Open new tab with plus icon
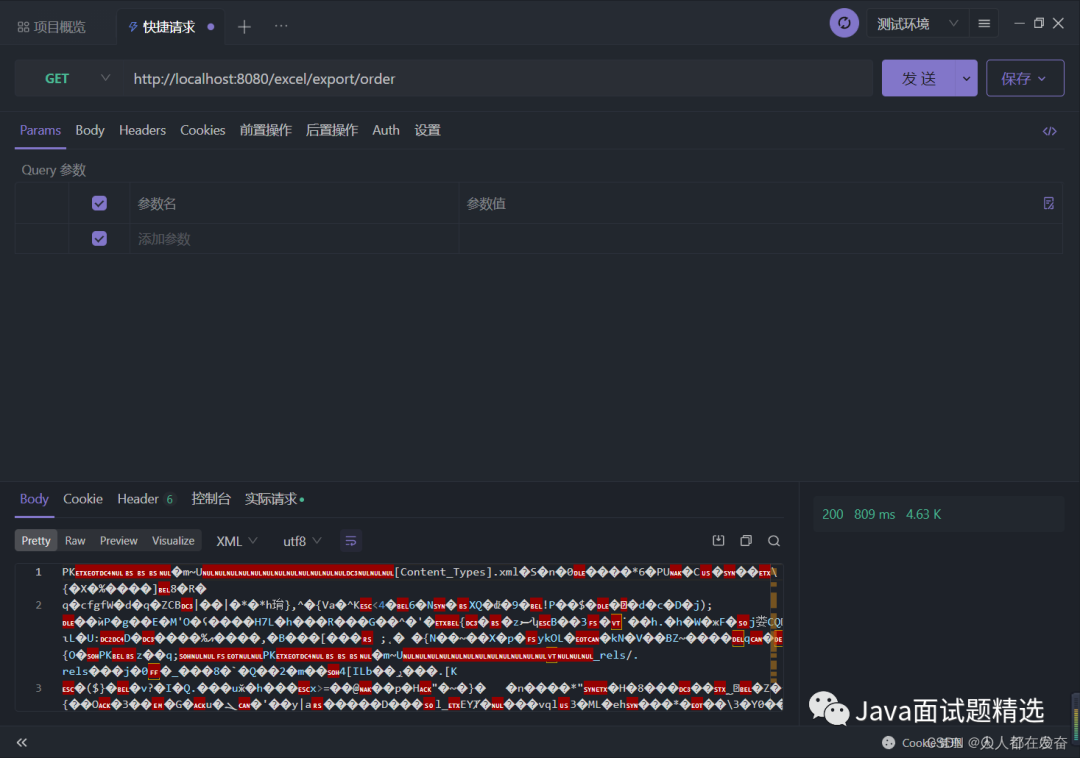 point(244,27)
